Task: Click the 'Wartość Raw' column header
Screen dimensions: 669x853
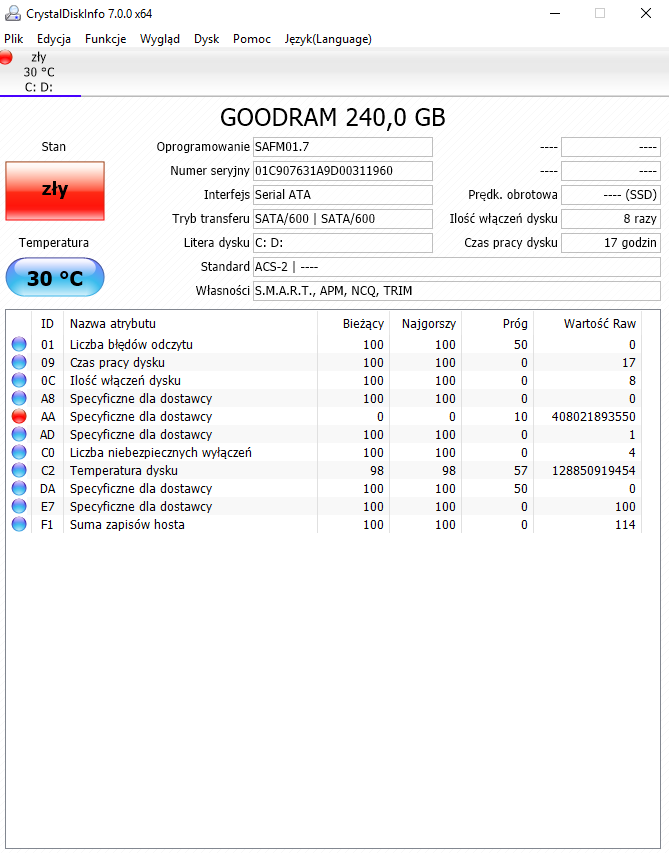Action: pyautogui.click(x=588, y=324)
